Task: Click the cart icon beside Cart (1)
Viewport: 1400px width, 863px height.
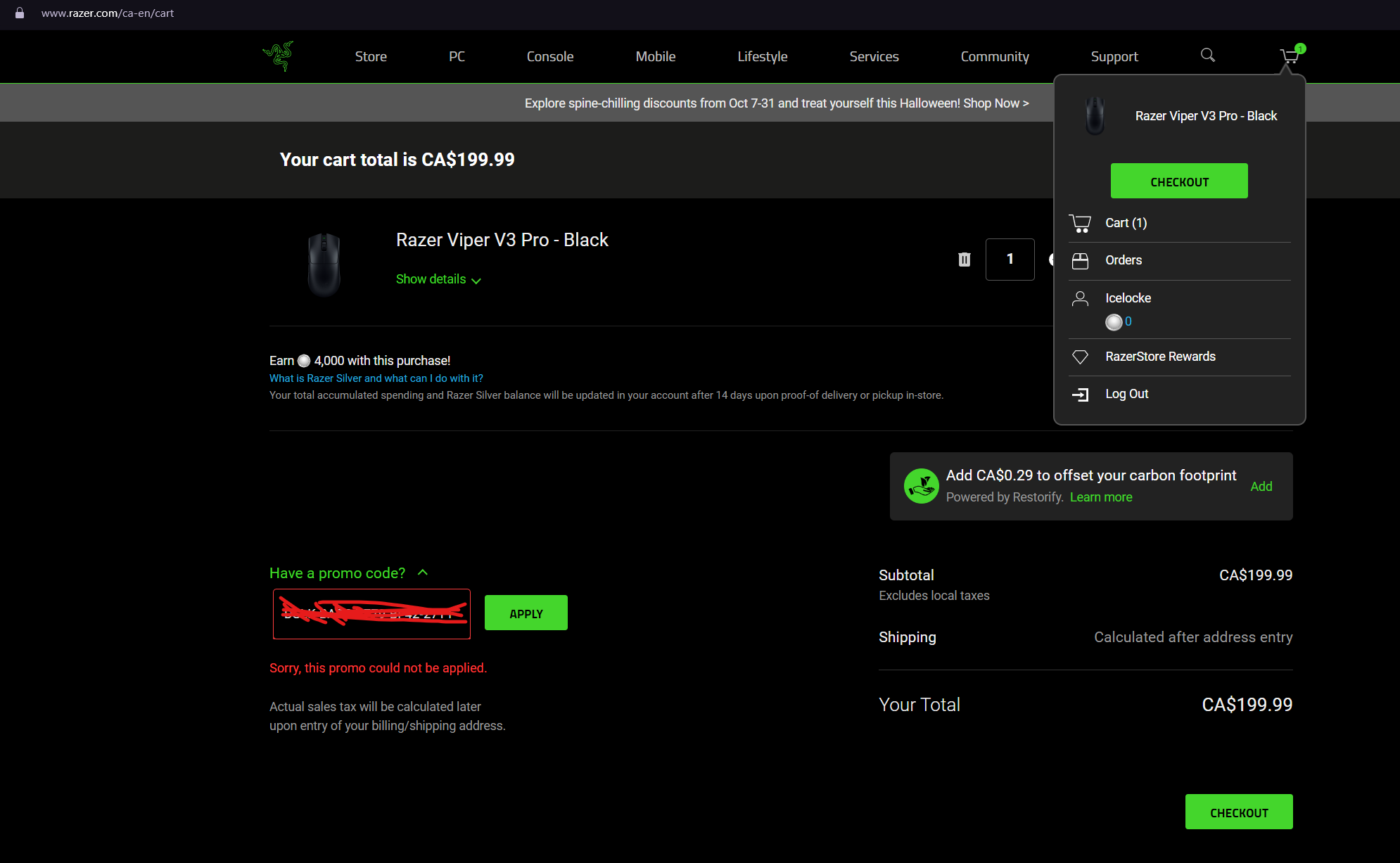Action: 1080,224
